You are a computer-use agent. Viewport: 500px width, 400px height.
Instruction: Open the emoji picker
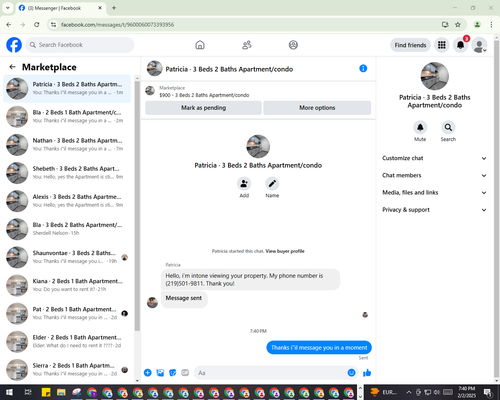(351, 373)
